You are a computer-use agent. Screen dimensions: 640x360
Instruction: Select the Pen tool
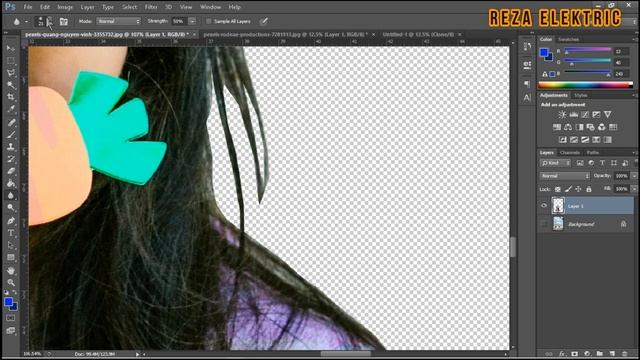11,221
